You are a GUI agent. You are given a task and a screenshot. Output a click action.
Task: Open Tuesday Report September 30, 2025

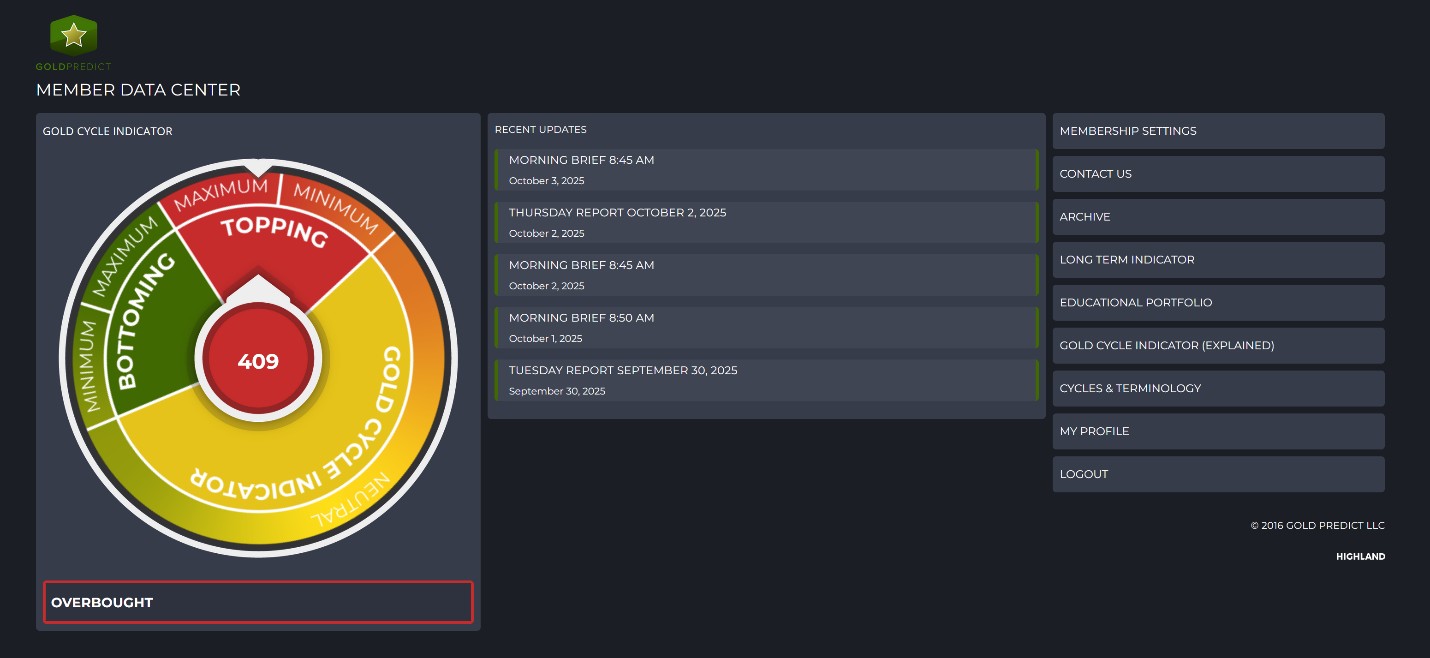pos(767,380)
